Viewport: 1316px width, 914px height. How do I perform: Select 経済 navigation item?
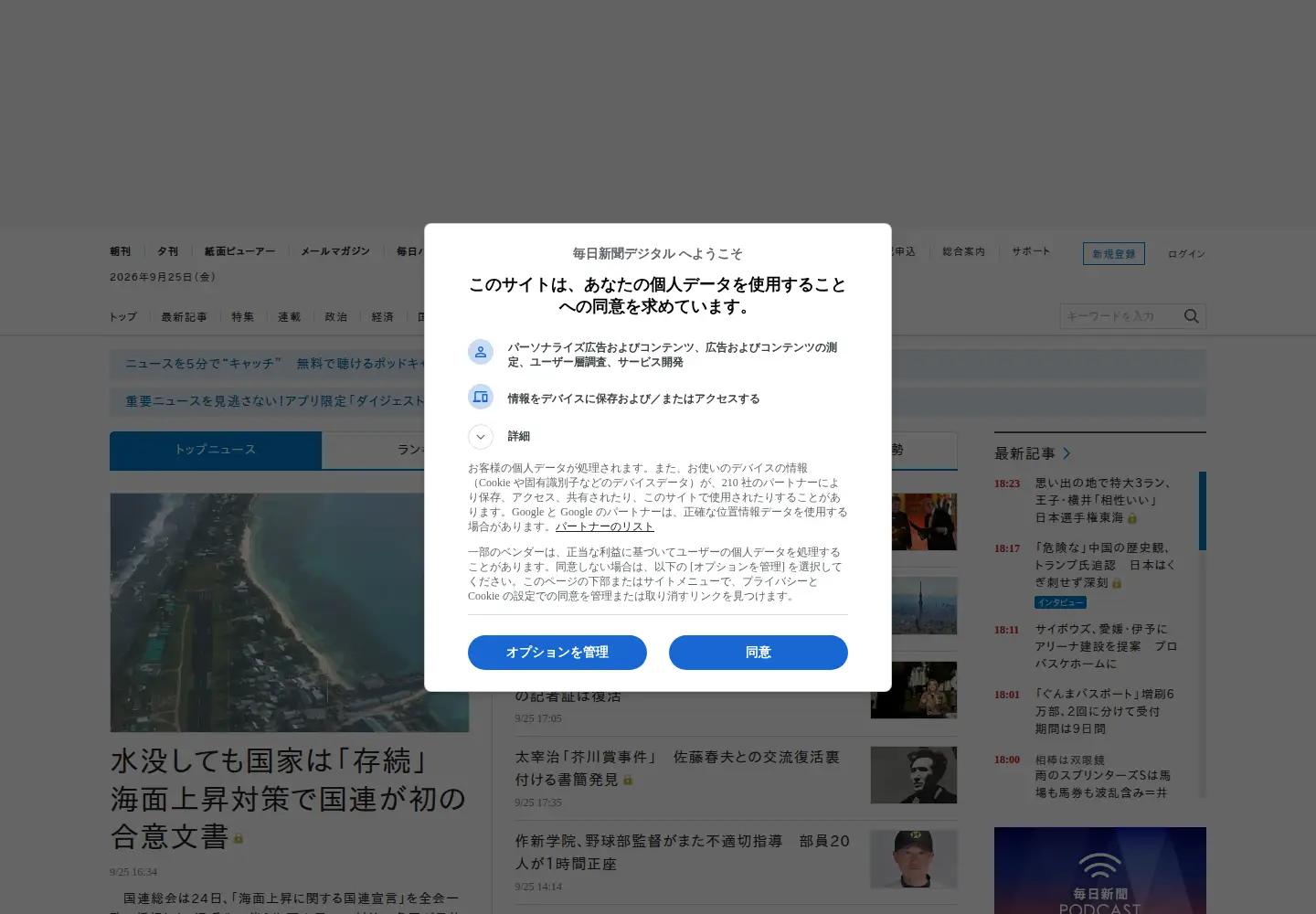383,317
